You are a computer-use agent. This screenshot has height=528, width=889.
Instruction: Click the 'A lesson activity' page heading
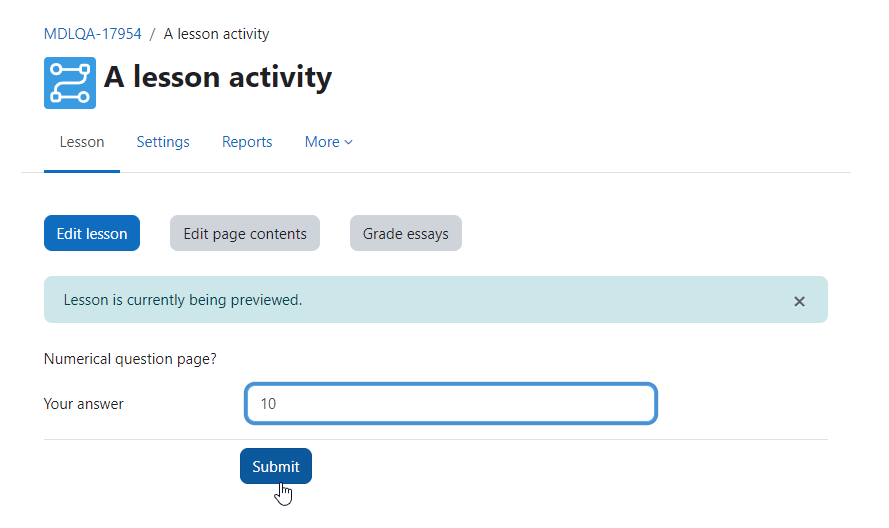218,77
